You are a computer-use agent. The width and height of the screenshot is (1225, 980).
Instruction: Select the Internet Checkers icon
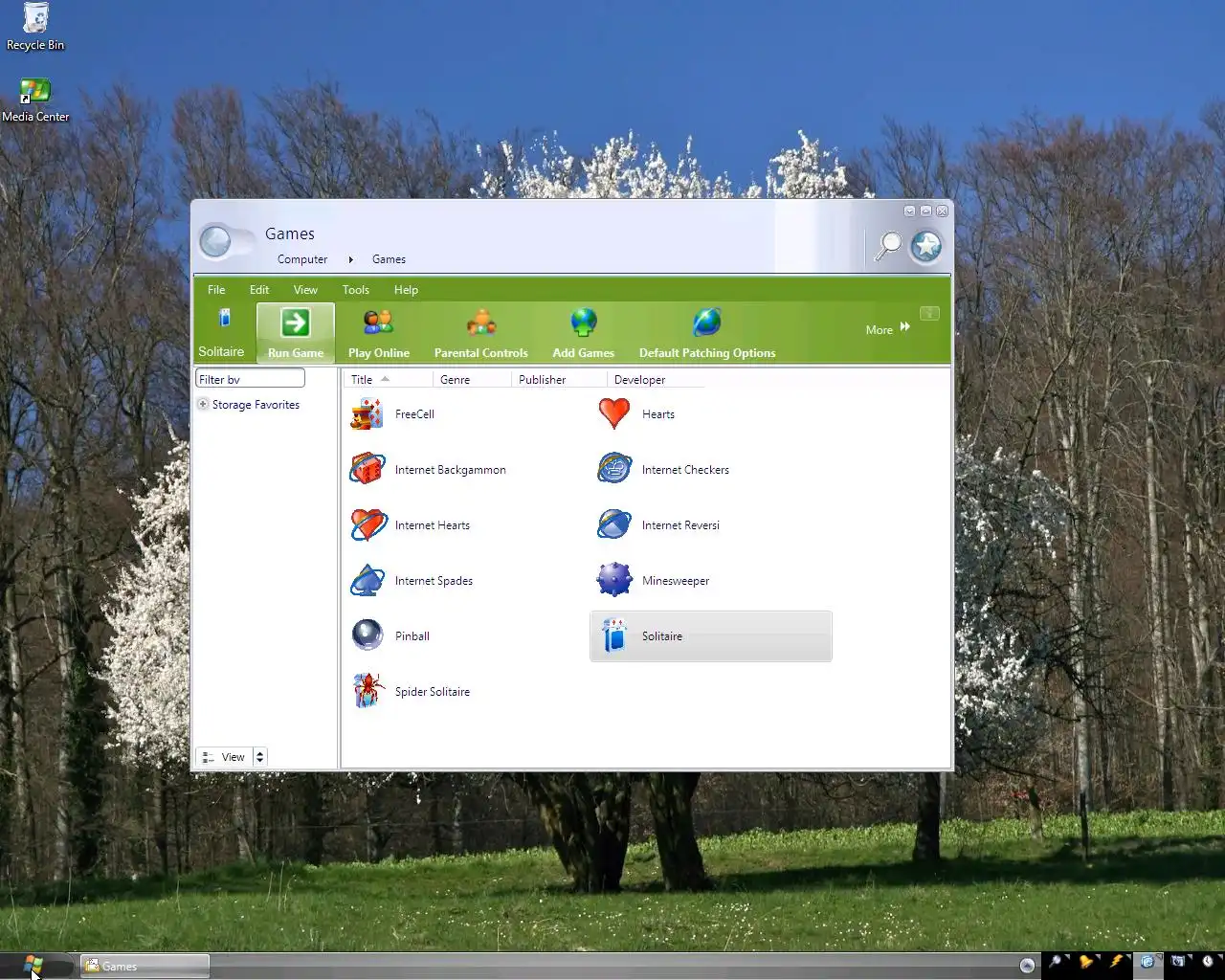pyautogui.click(x=614, y=469)
